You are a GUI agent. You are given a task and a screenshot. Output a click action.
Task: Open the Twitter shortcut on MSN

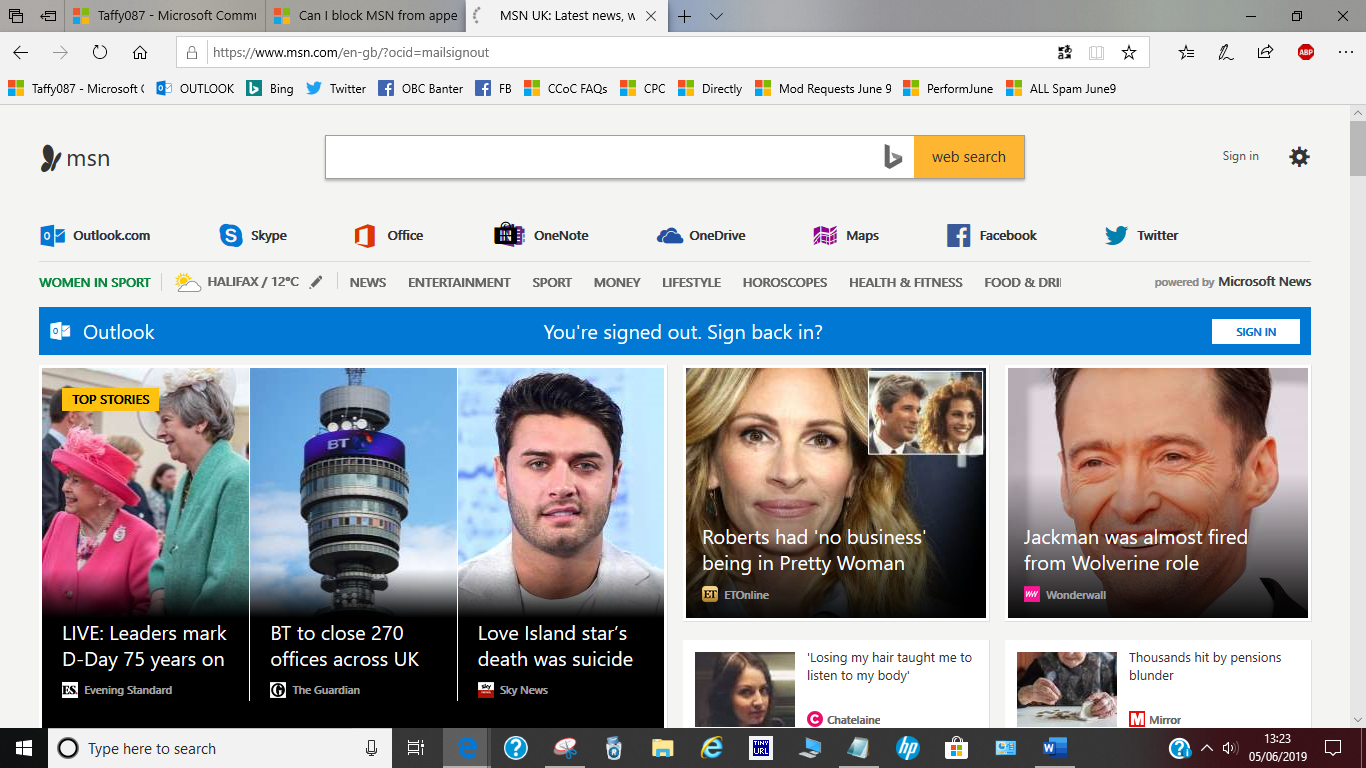click(1141, 235)
